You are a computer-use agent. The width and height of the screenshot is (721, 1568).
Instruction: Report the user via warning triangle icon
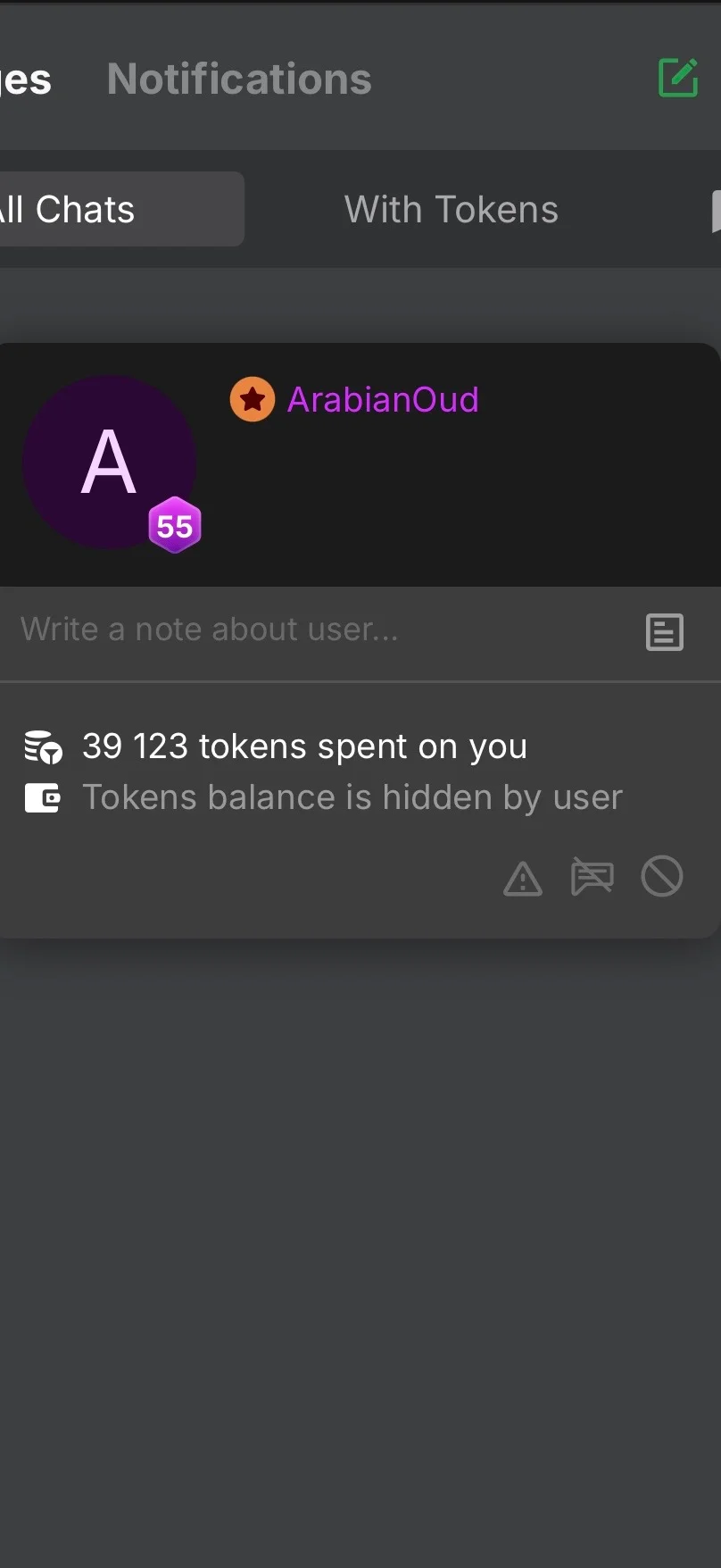click(523, 879)
